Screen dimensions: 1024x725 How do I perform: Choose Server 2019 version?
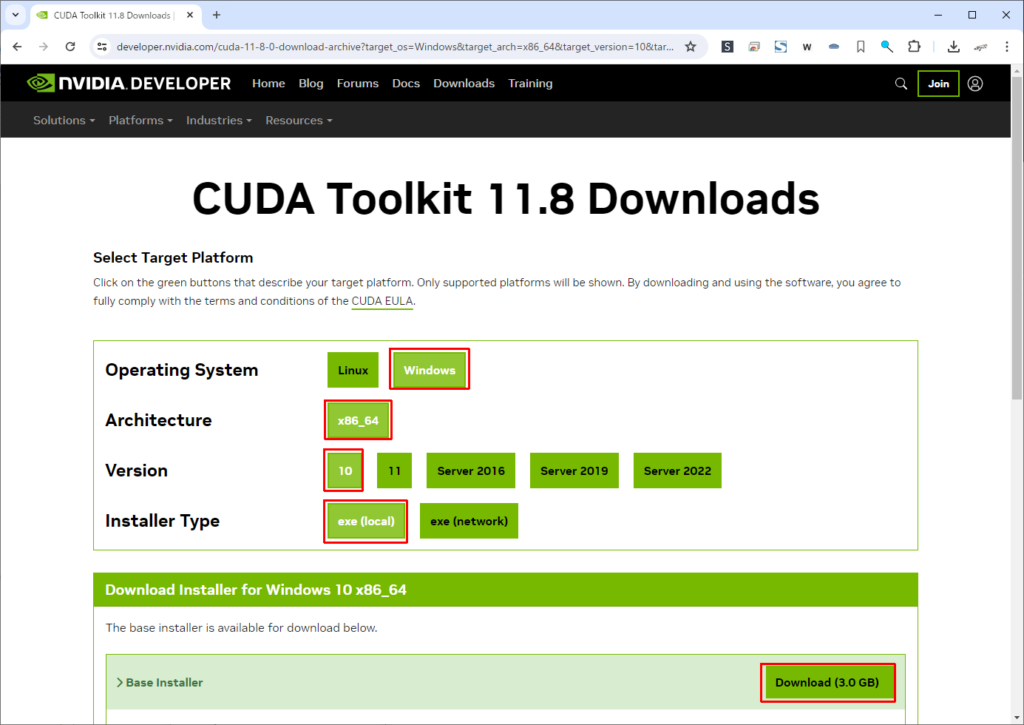[x=574, y=470]
